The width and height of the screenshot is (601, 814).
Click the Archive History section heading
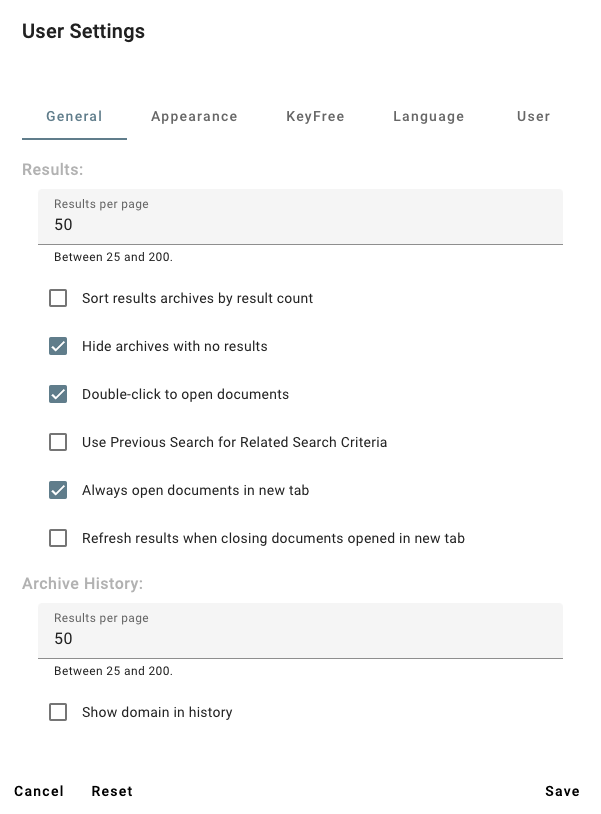point(83,583)
